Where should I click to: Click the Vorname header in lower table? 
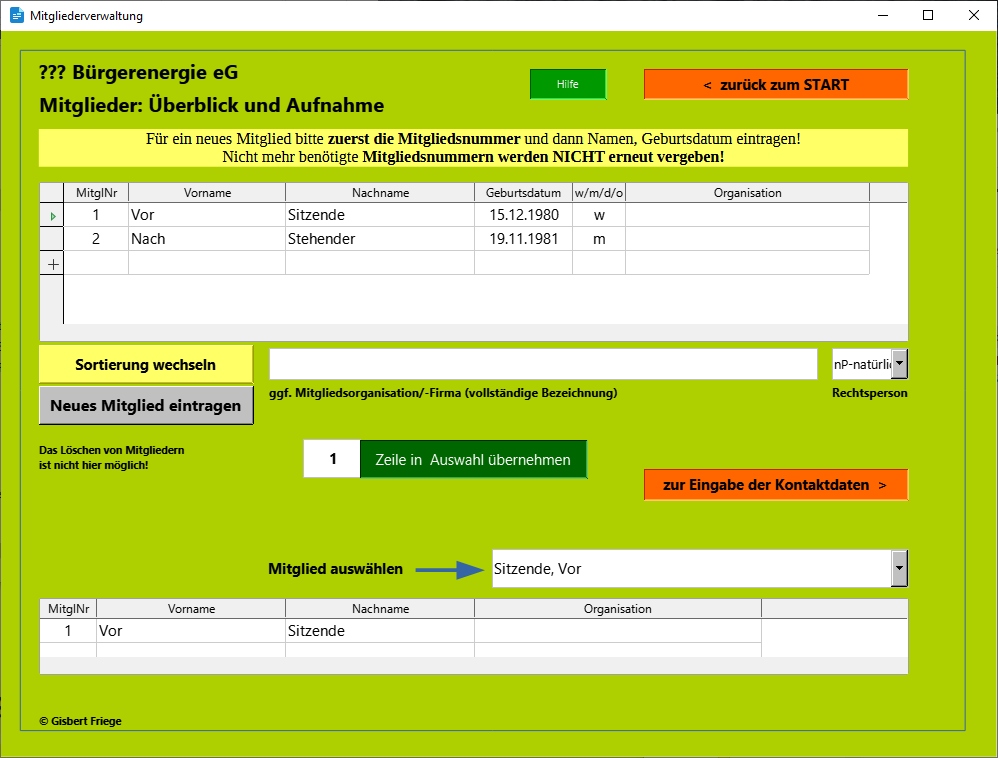click(x=191, y=609)
